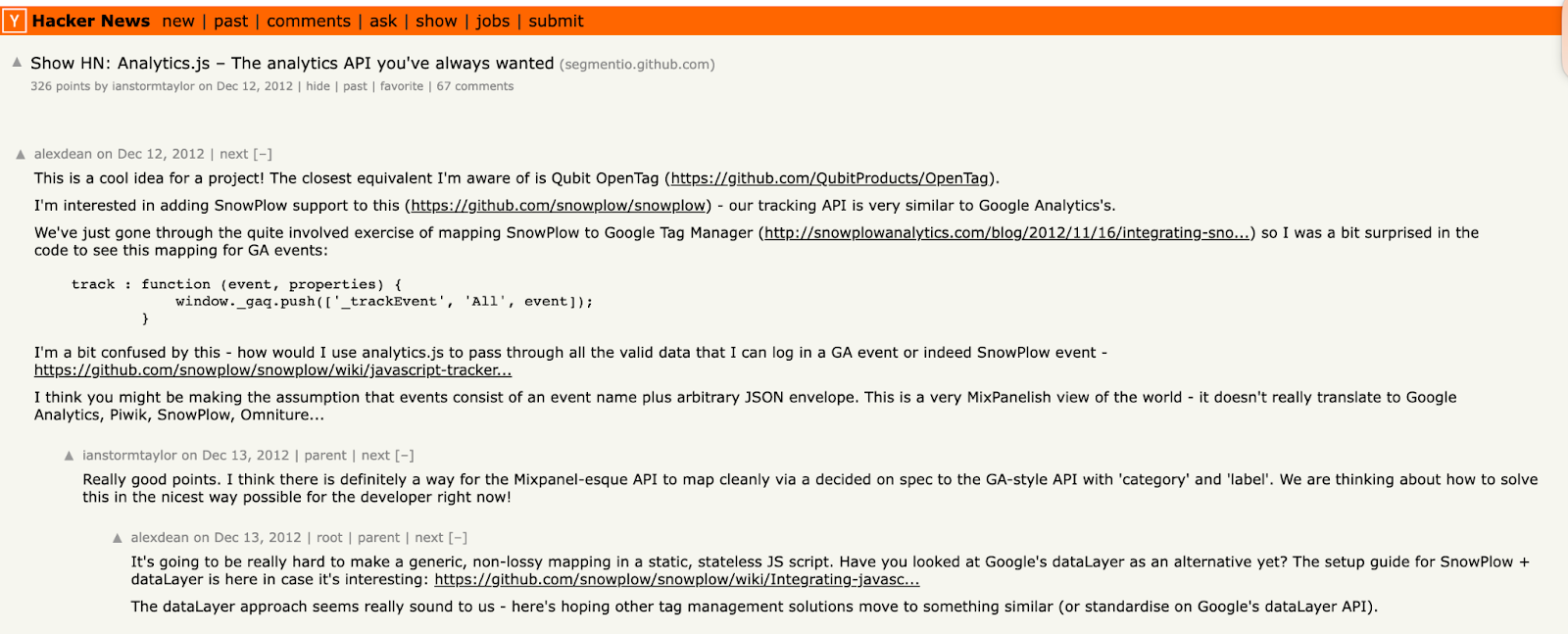
Task: Open Dec 13, 2012 permalink of ianstormtaylor's comment
Action: point(246,456)
